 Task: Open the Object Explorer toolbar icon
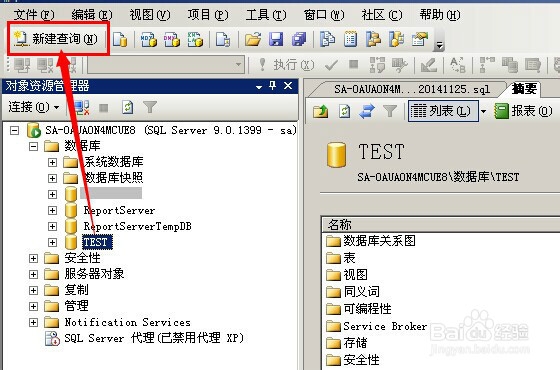click(374, 39)
